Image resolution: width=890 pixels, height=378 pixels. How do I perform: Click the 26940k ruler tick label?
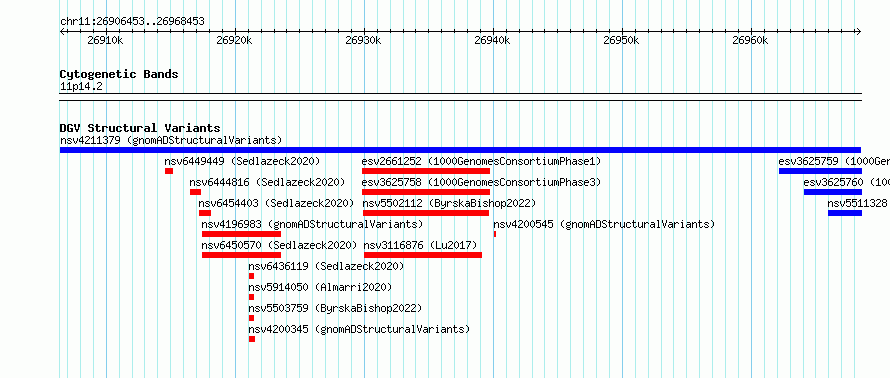(x=493, y=40)
